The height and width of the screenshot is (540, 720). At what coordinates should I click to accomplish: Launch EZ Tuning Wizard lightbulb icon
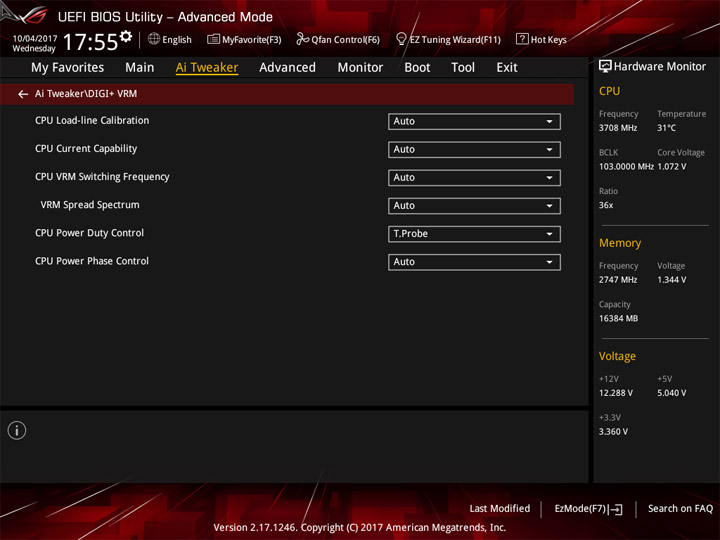click(401, 39)
